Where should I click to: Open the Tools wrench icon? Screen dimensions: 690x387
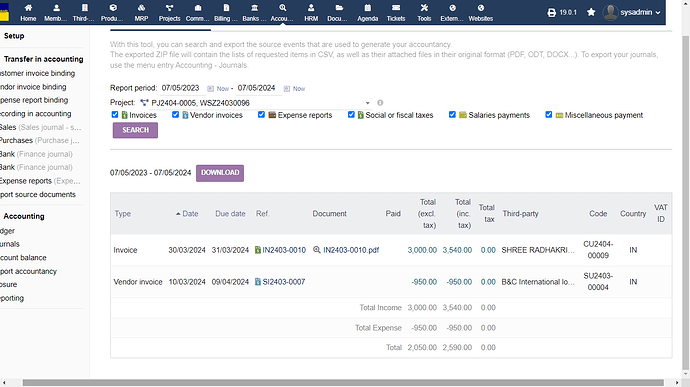point(424,8)
